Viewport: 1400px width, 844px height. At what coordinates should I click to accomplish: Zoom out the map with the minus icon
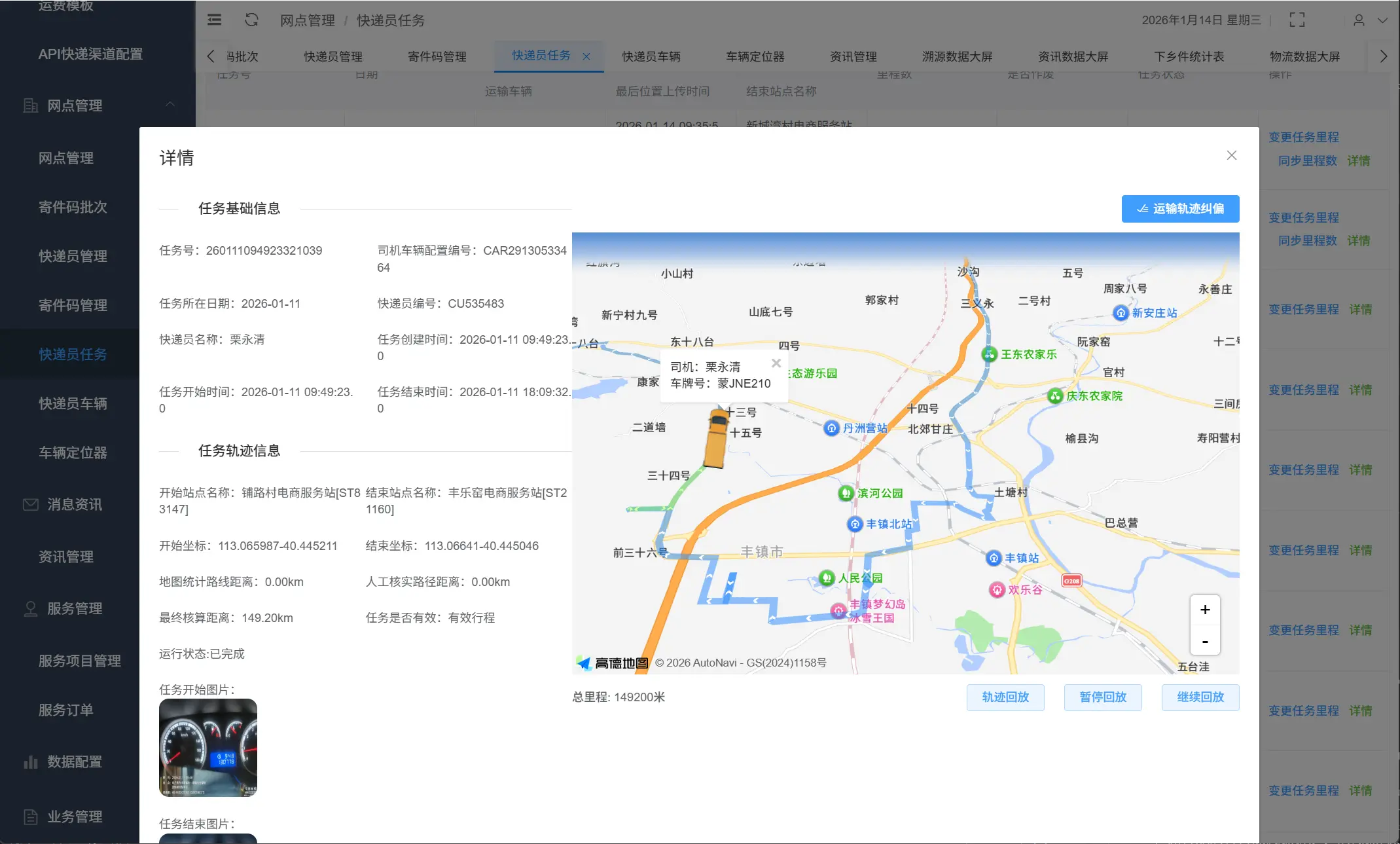pos(1205,642)
